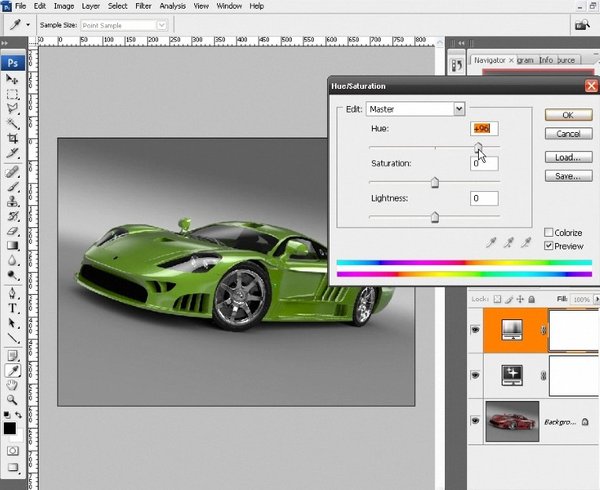Expand the layer Fill percentage dropdown
This screenshot has width=600, height=490.
tap(594, 299)
